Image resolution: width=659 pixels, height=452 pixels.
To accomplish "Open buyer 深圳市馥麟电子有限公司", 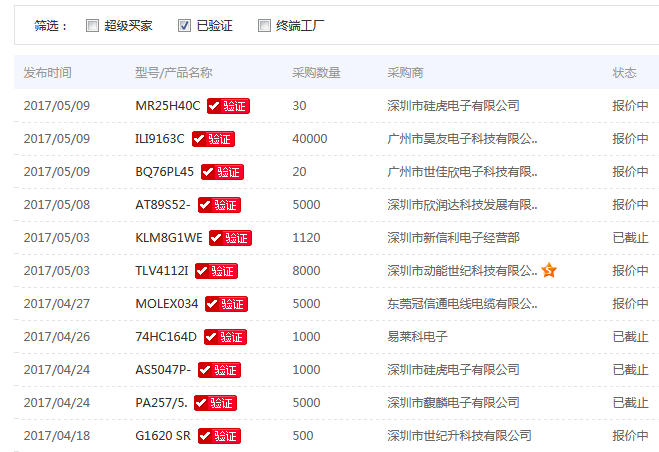I will tap(453, 403).
